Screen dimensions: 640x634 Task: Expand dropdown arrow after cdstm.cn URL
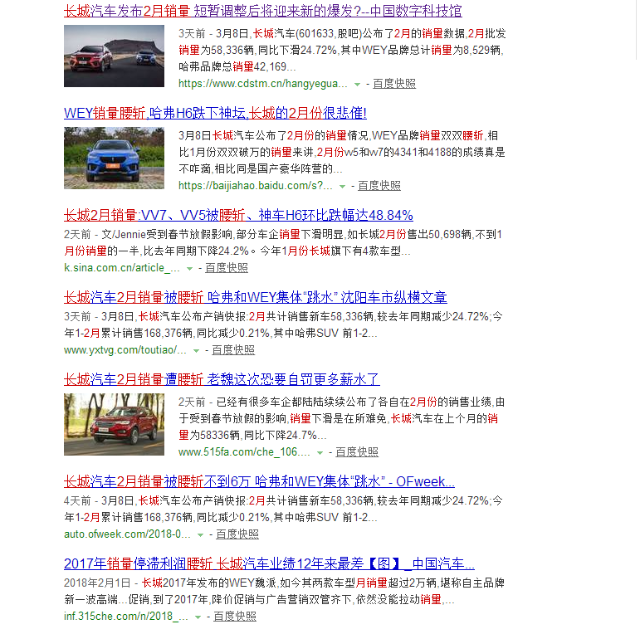[357, 84]
